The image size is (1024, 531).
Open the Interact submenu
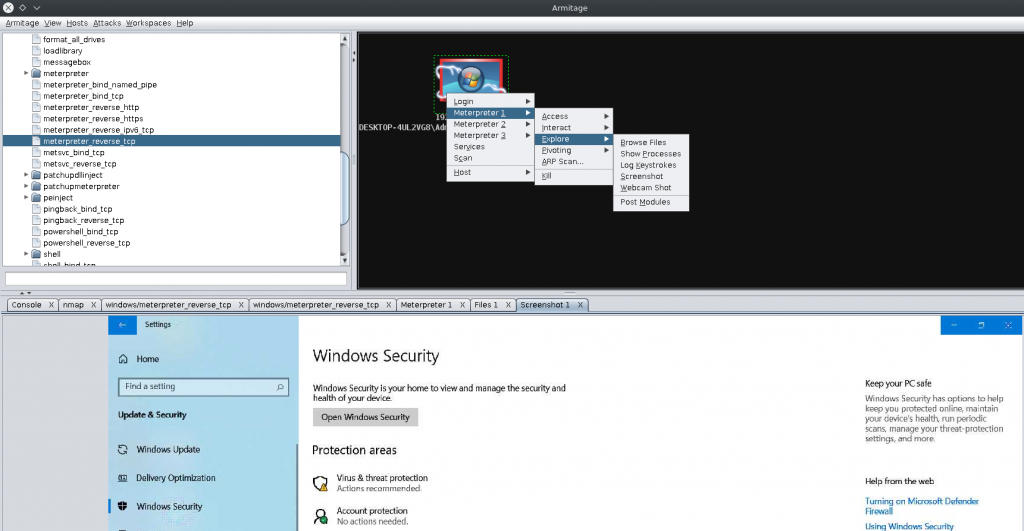point(573,128)
